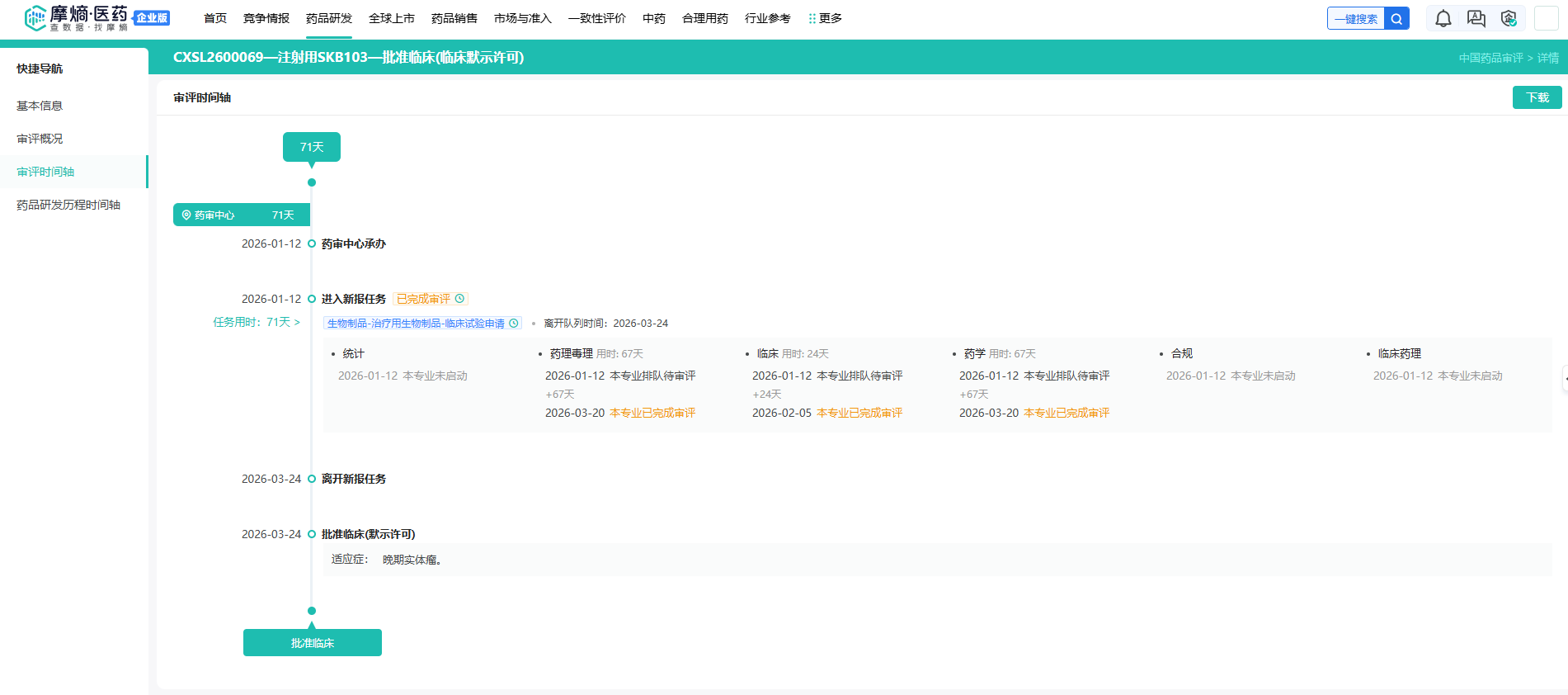Click the 一键搜索 input field
The image size is (1568, 695).
click(1355, 19)
